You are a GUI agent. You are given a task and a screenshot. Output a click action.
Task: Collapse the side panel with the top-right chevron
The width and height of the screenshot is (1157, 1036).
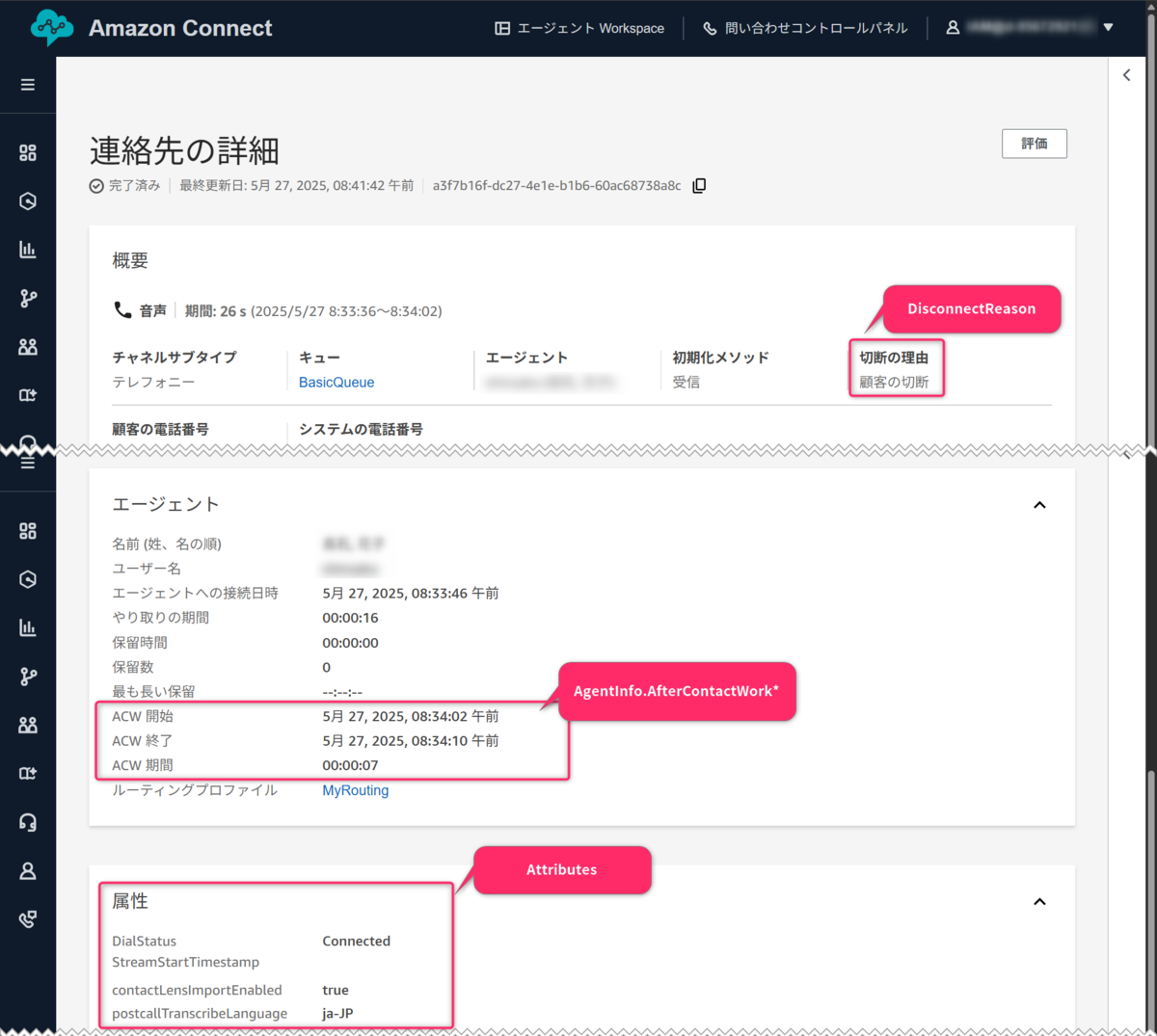[1126, 75]
